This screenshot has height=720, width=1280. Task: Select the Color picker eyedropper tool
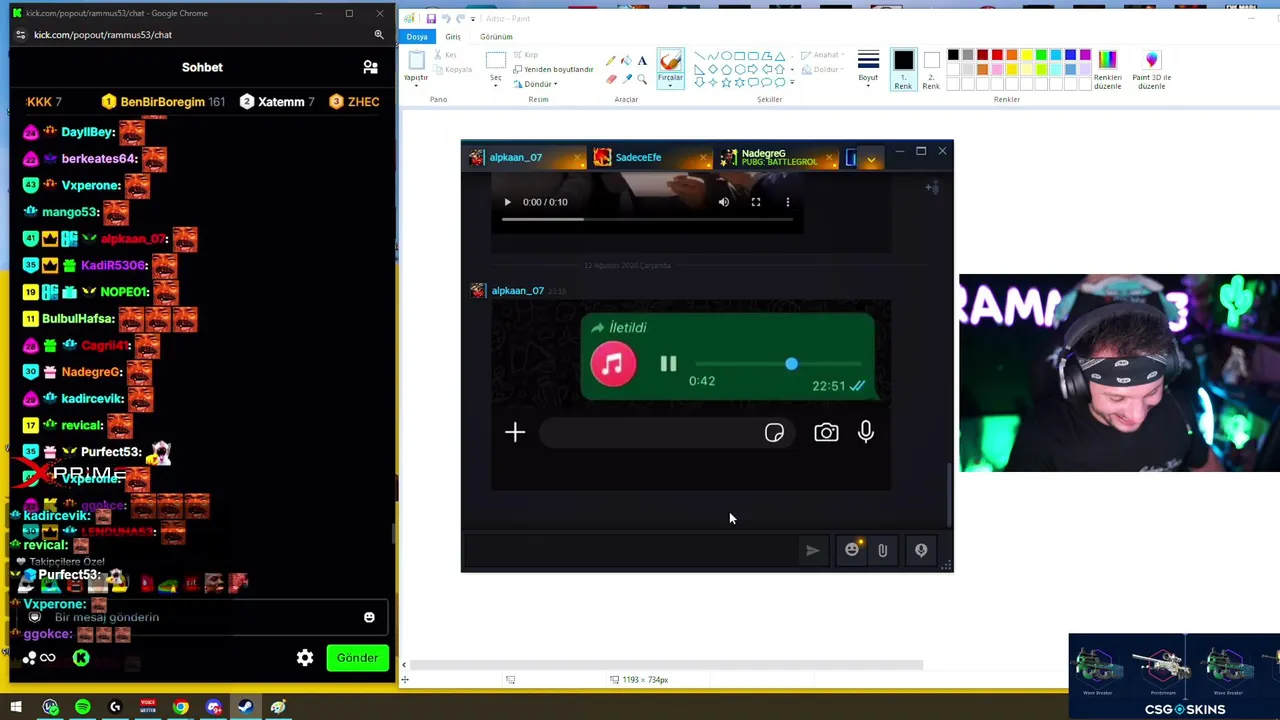pos(627,79)
